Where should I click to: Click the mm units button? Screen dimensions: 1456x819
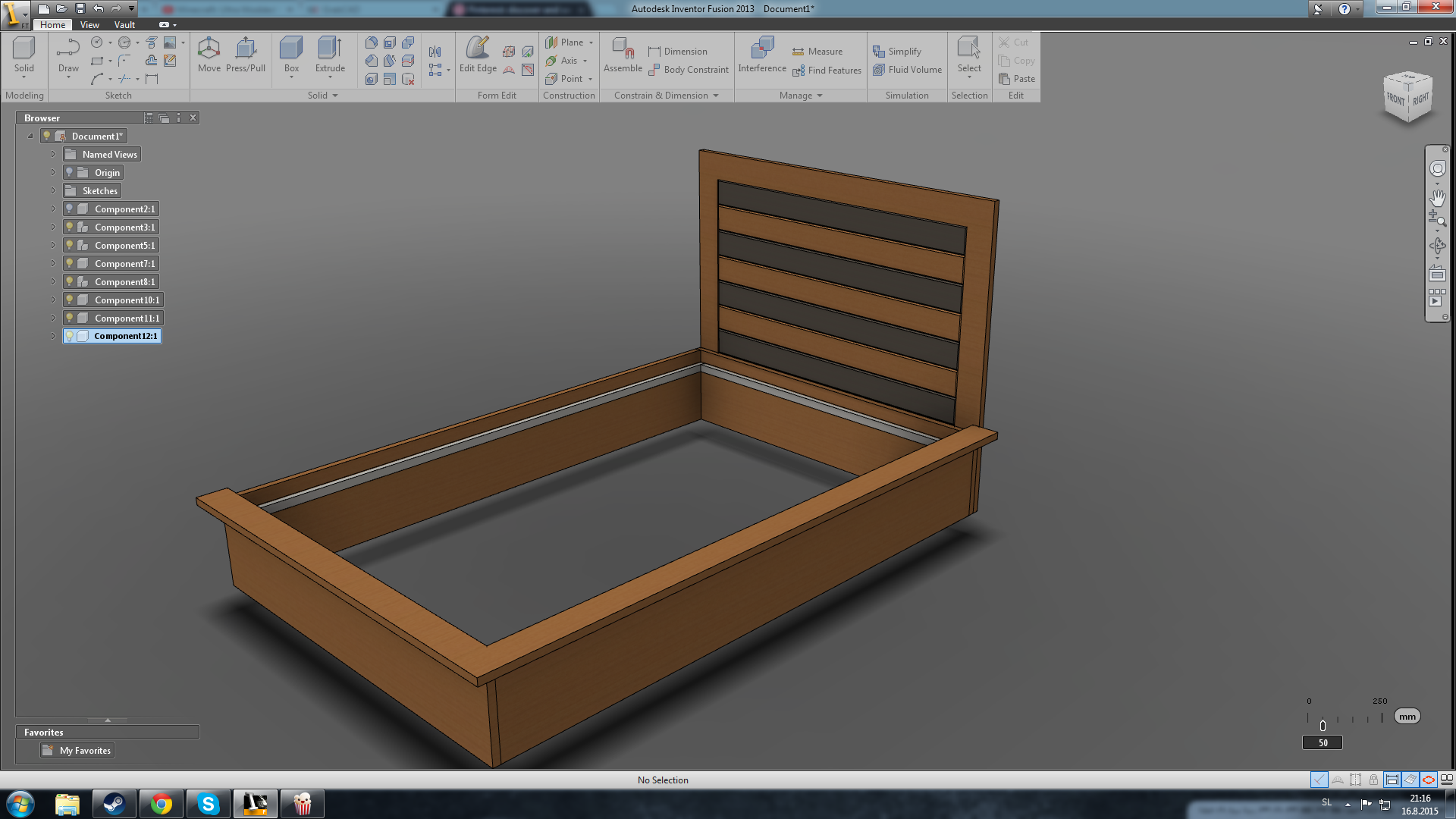pyautogui.click(x=1407, y=717)
